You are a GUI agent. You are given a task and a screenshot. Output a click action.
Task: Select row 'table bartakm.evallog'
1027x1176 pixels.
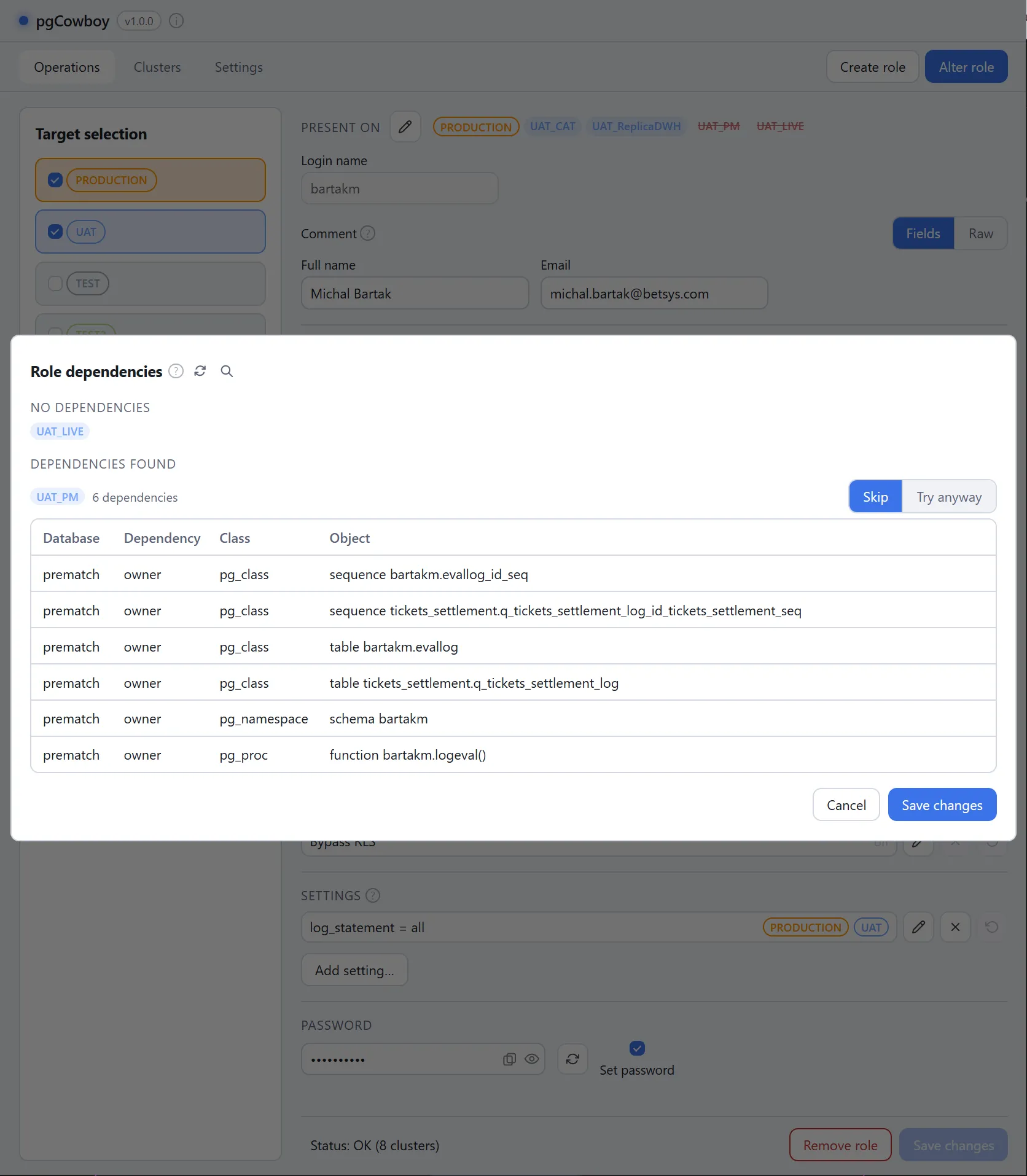513,647
